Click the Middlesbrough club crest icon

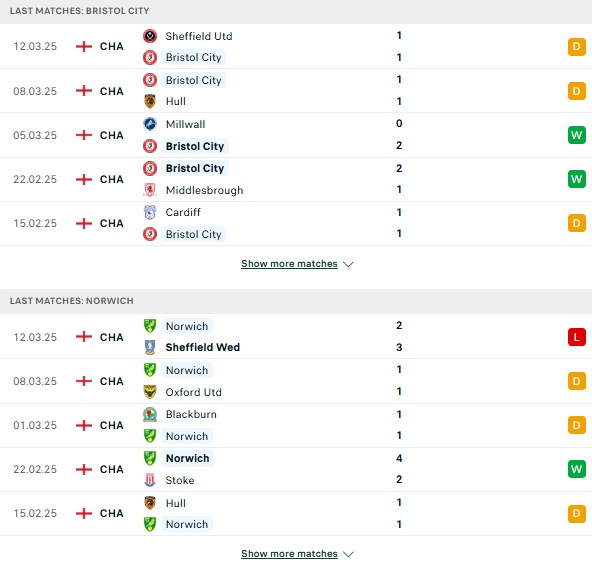pyautogui.click(x=150, y=190)
